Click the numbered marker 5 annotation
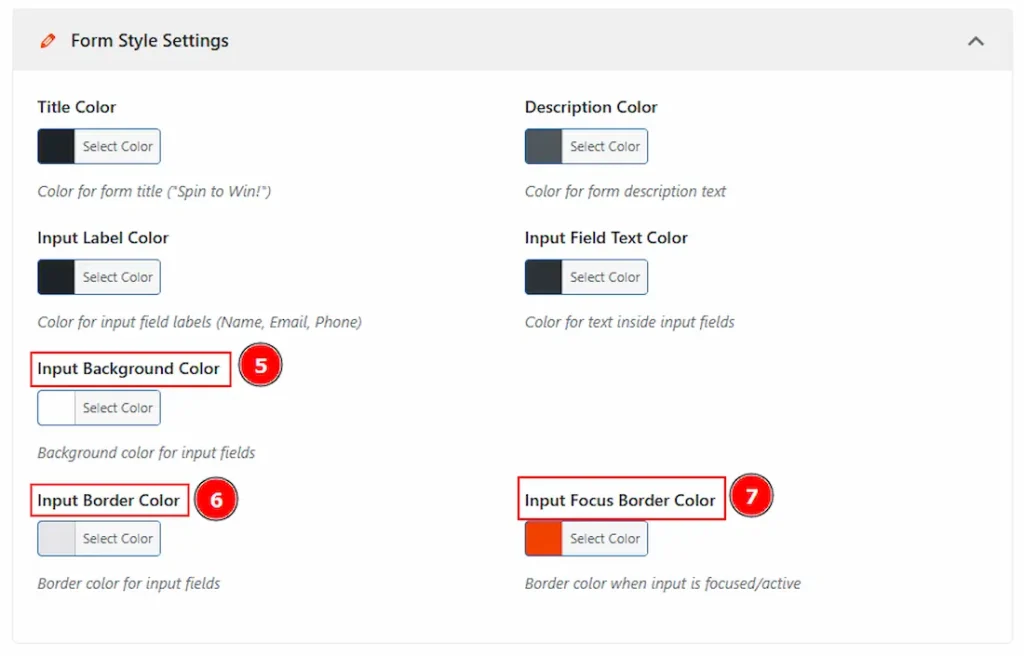Image resolution: width=1024 pixels, height=656 pixels. 260,366
